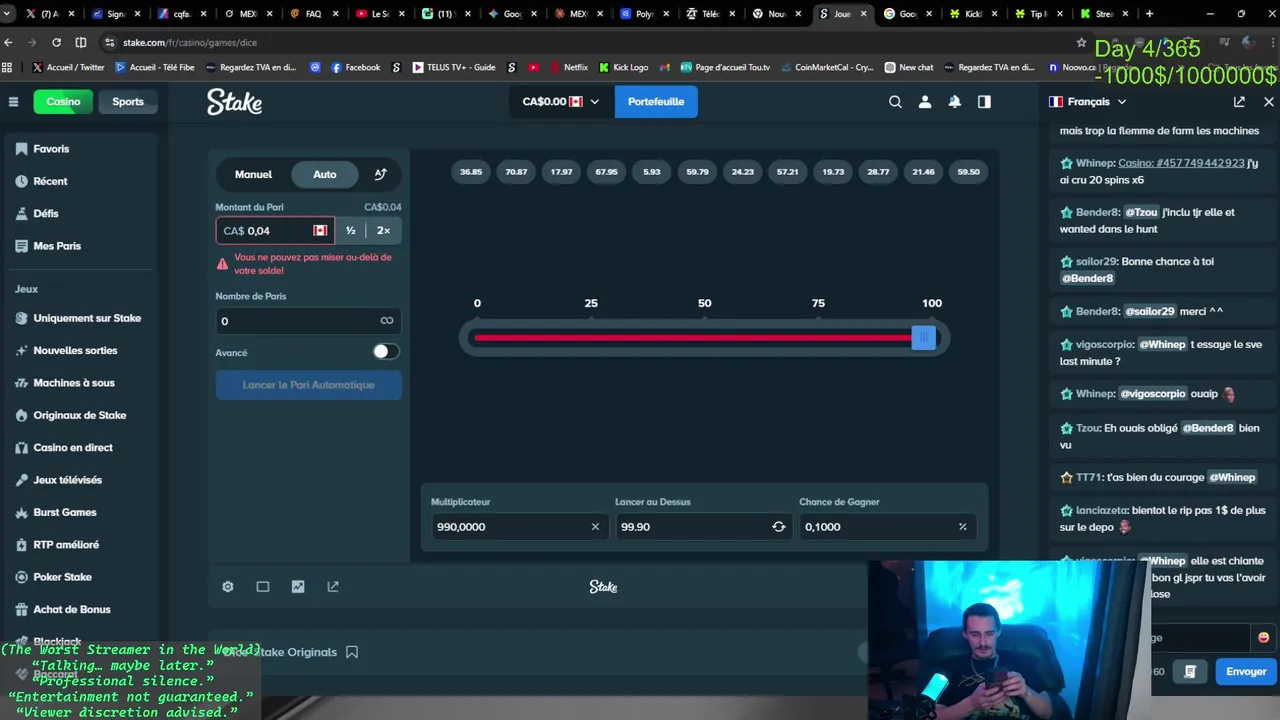The image size is (1280, 720).
Task: Click the red dice slider track
Action: tap(693, 338)
